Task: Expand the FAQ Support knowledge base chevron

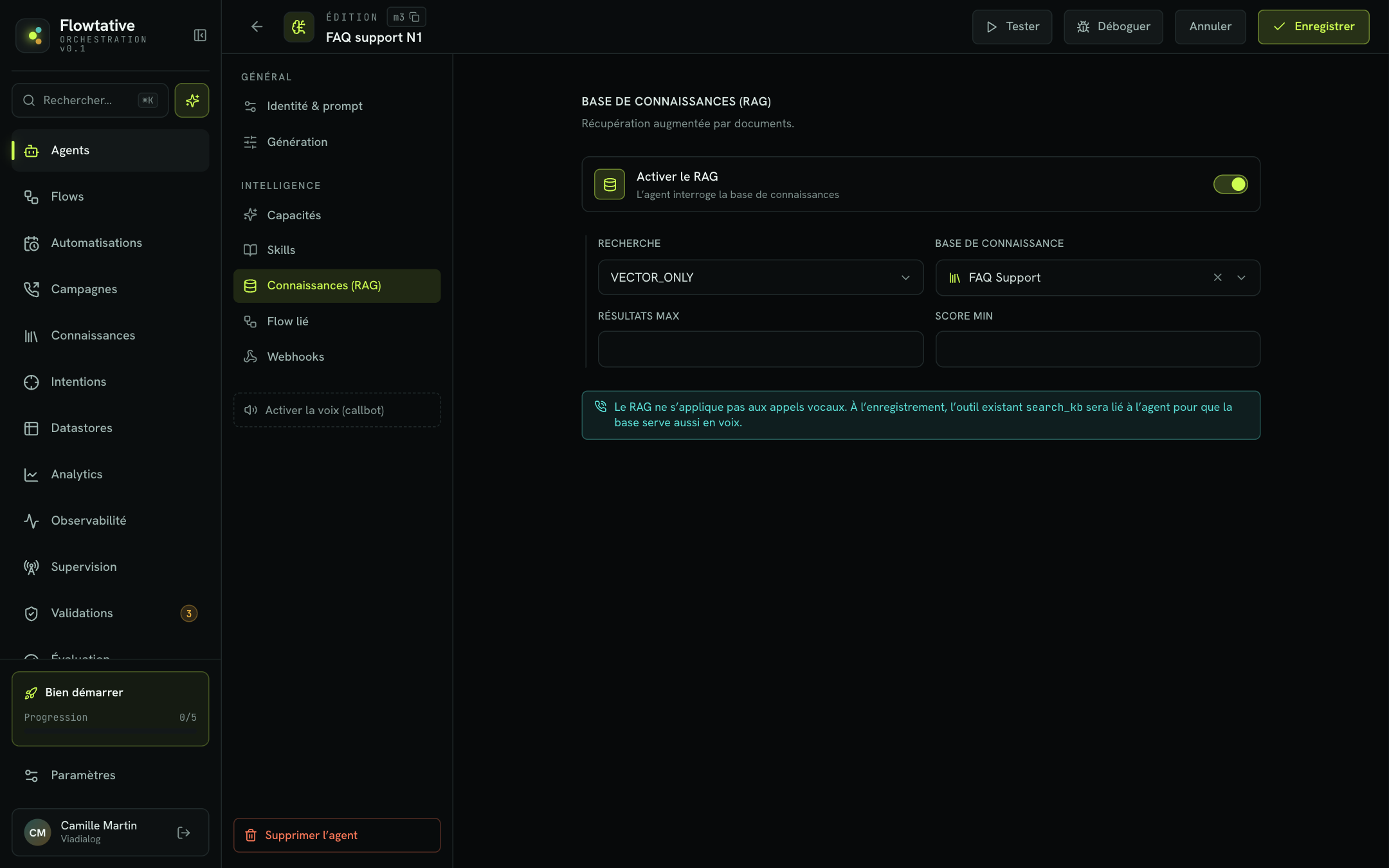Action: [1241, 278]
